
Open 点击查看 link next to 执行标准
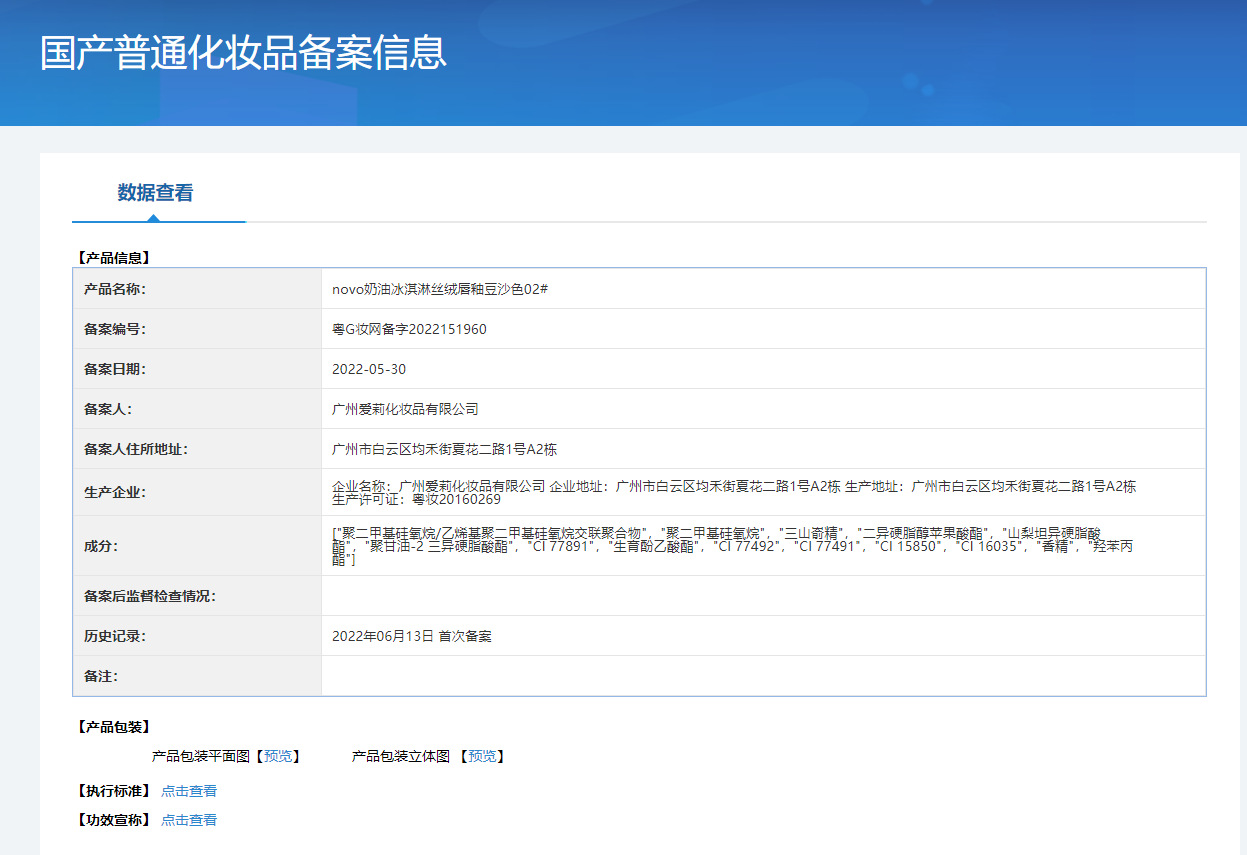(x=189, y=791)
